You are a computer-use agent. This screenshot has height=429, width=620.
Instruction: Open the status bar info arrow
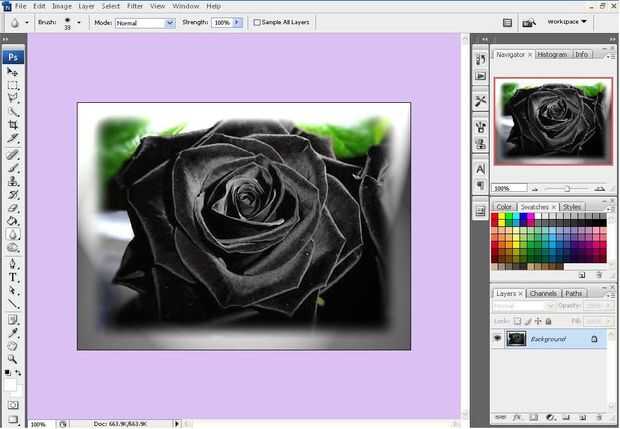click(x=177, y=424)
